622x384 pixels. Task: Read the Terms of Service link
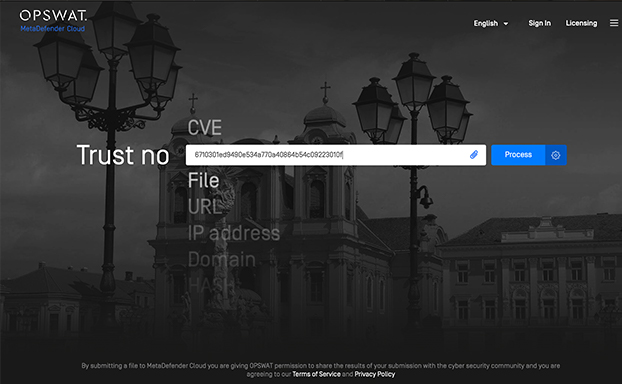coord(316,374)
